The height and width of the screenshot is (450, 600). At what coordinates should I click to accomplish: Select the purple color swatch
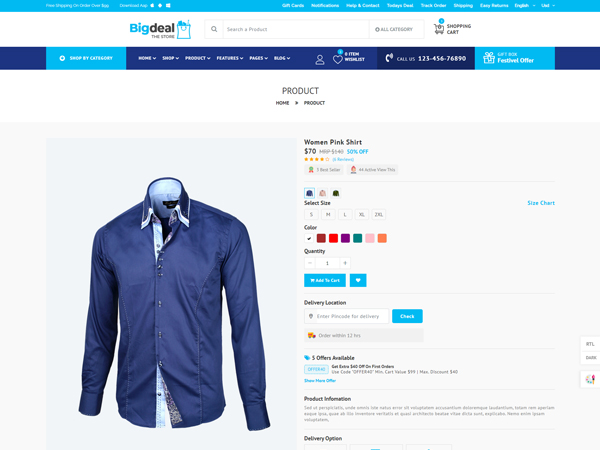pos(346,238)
